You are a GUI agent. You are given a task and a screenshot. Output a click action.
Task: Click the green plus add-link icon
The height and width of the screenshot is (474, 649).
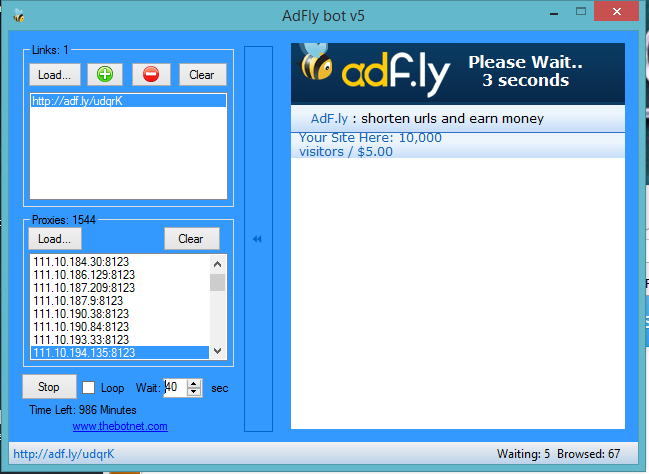click(105, 75)
